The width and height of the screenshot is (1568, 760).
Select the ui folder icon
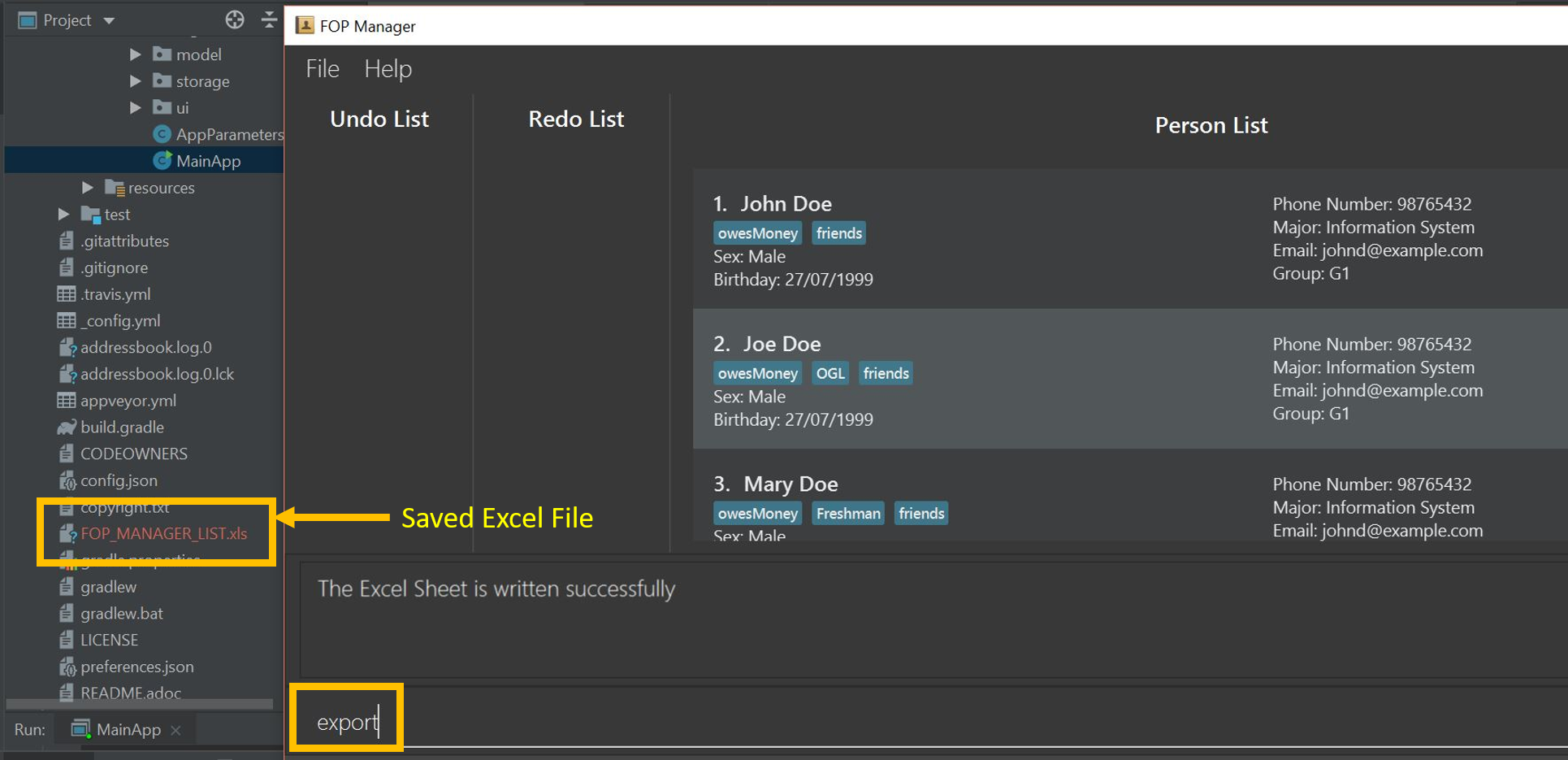point(162,107)
